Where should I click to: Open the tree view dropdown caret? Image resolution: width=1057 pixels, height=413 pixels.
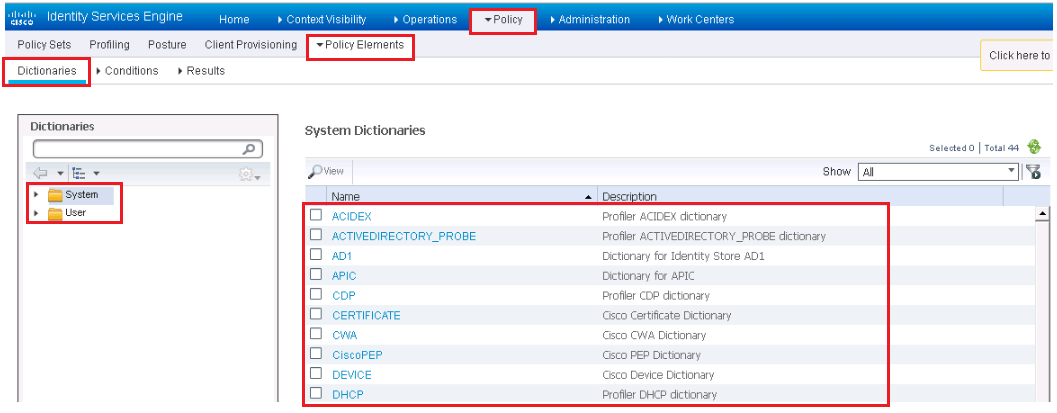click(x=96, y=174)
